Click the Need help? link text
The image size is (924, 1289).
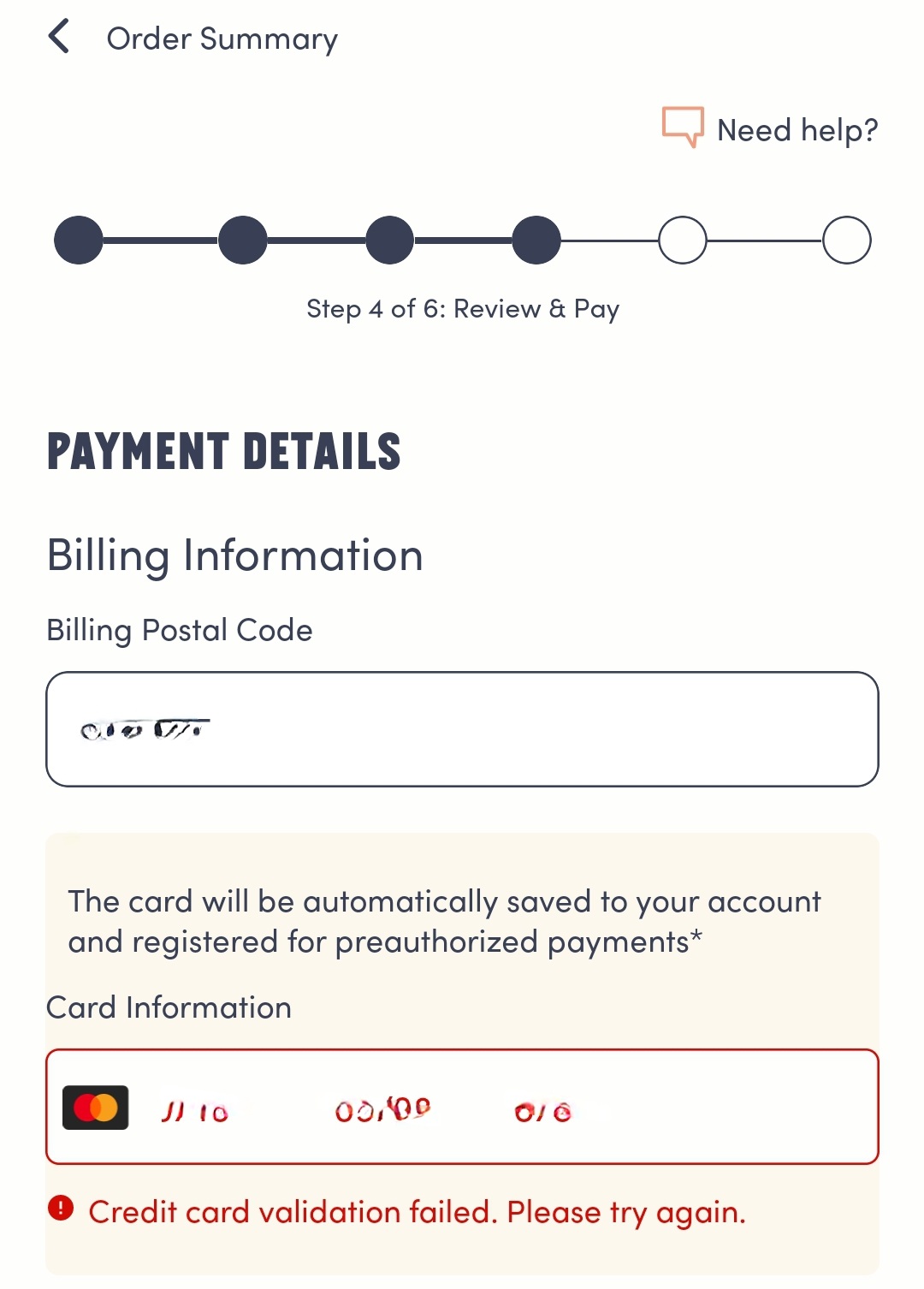coord(797,130)
